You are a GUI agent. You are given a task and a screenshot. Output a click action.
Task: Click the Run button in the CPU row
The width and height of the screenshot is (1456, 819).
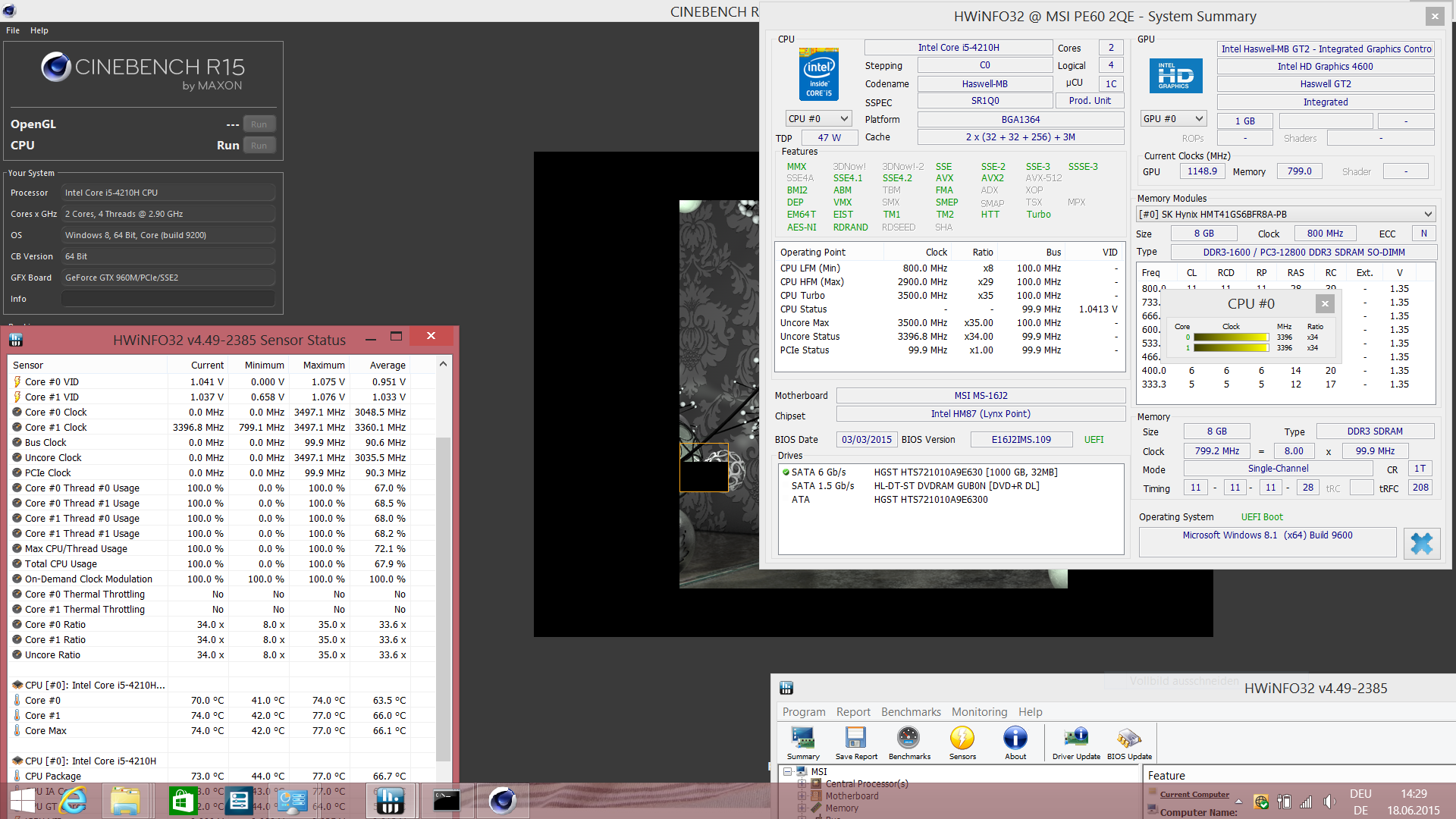click(x=259, y=146)
